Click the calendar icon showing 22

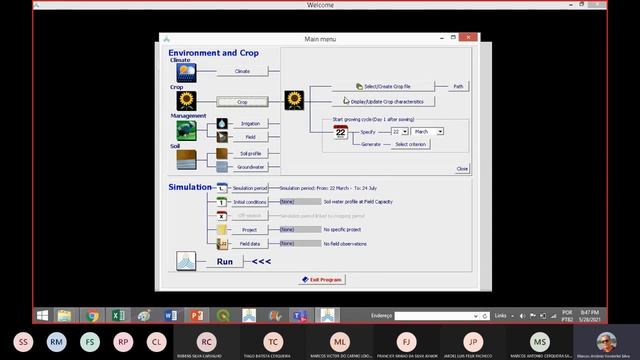(340, 132)
